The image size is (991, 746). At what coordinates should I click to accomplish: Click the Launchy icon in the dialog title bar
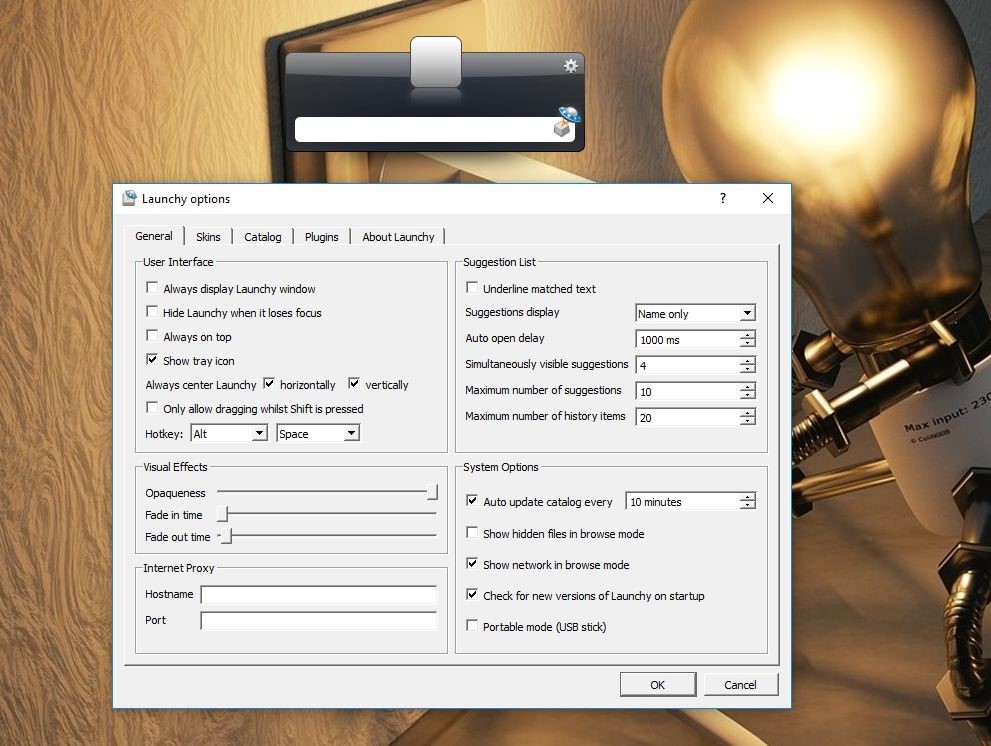coord(130,198)
